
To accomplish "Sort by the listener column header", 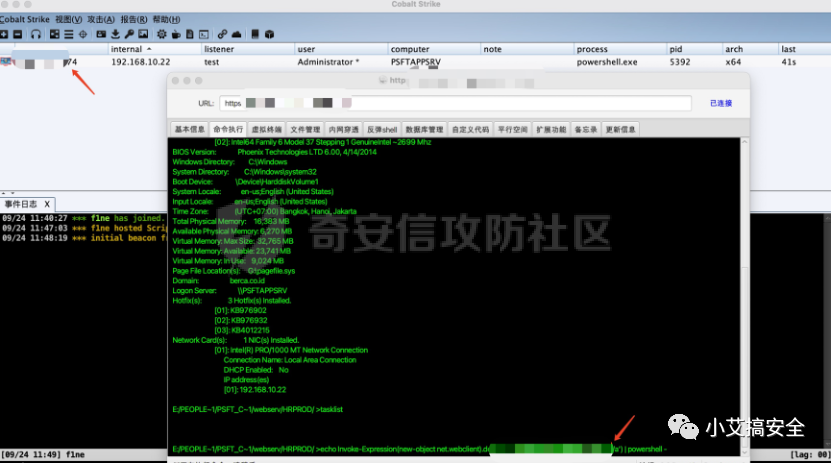I will click(x=248, y=49).
